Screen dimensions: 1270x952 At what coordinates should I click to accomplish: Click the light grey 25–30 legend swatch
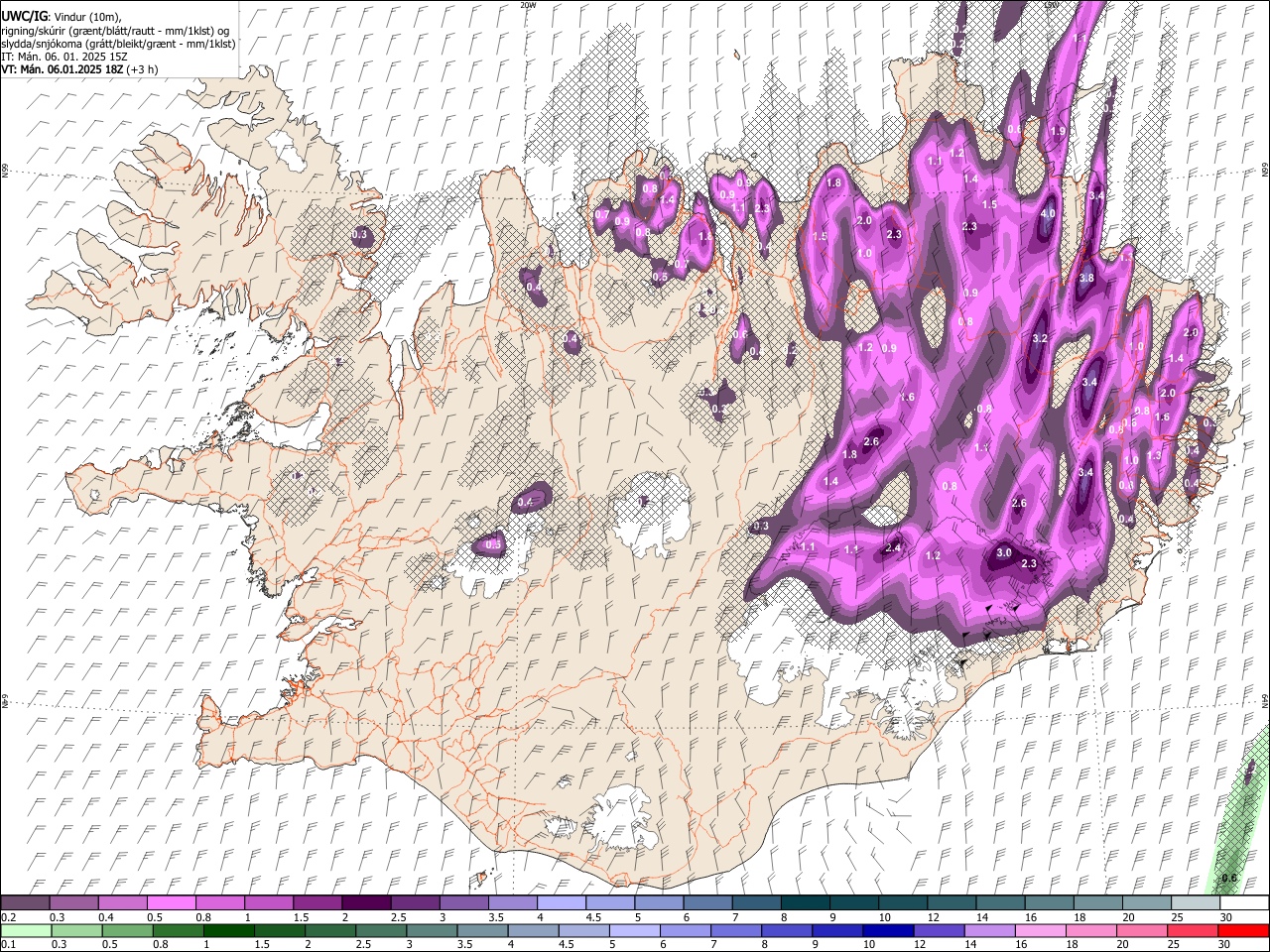[1197, 903]
